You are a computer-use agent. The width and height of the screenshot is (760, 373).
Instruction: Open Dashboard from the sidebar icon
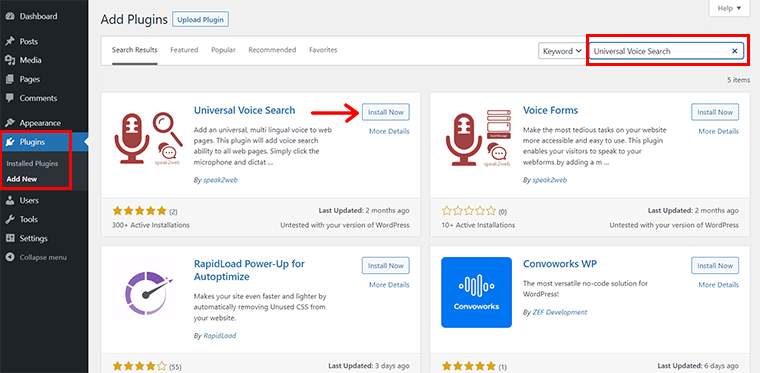coord(10,16)
